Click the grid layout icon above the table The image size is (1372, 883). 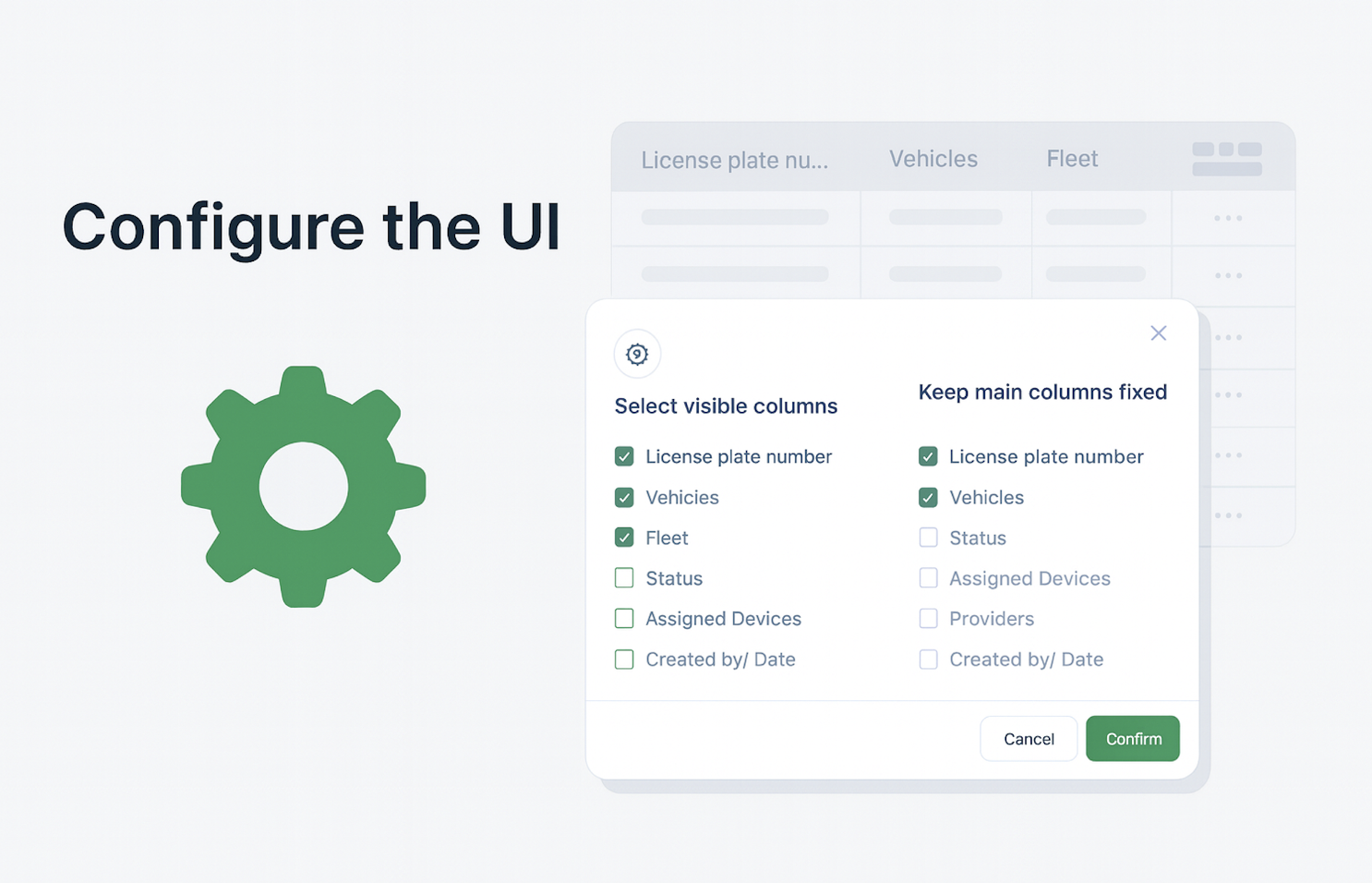(1226, 157)
